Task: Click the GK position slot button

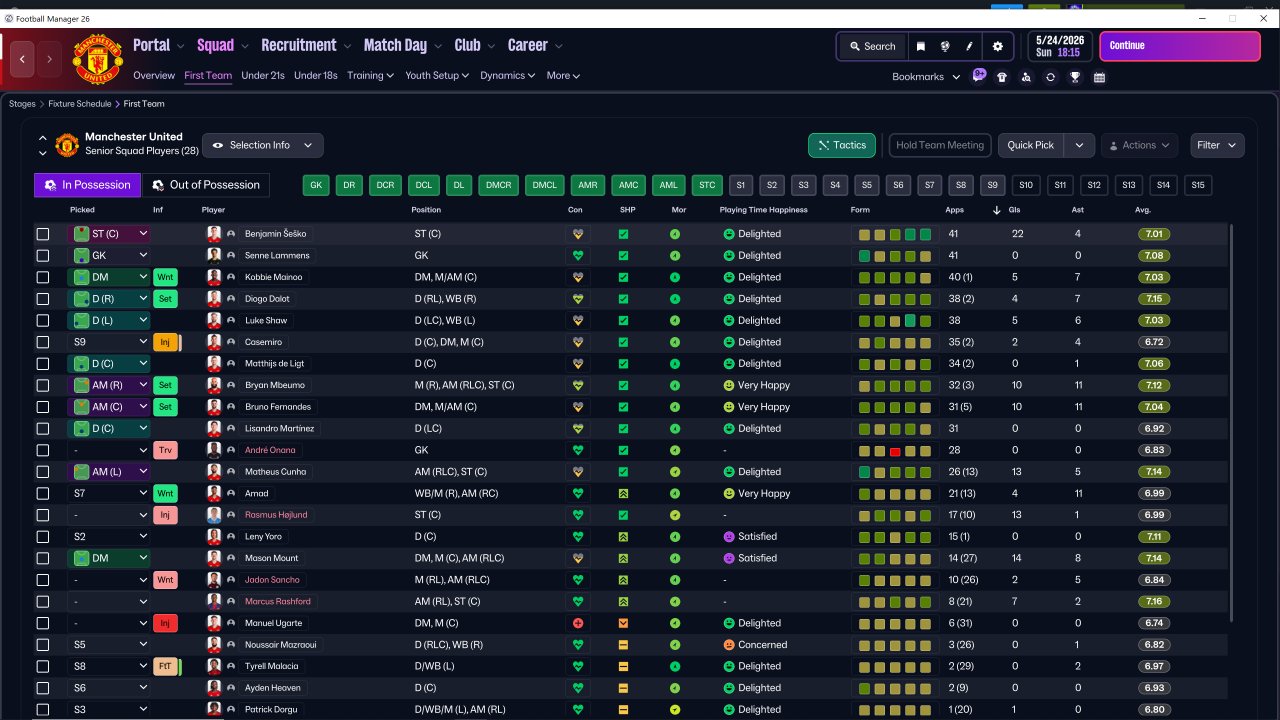Action: point(317,185)
